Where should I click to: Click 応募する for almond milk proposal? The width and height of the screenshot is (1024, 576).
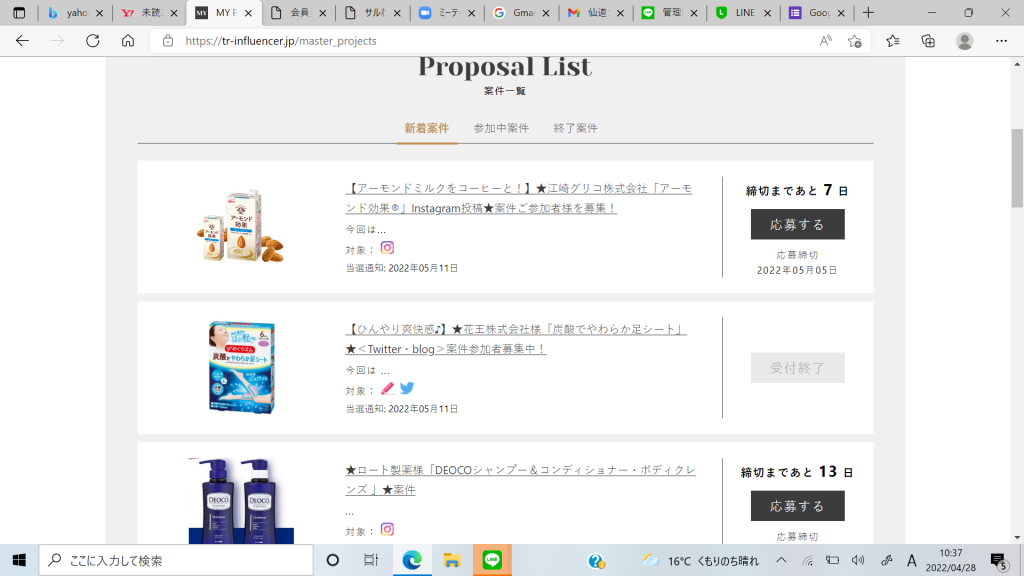coord(797,224)
